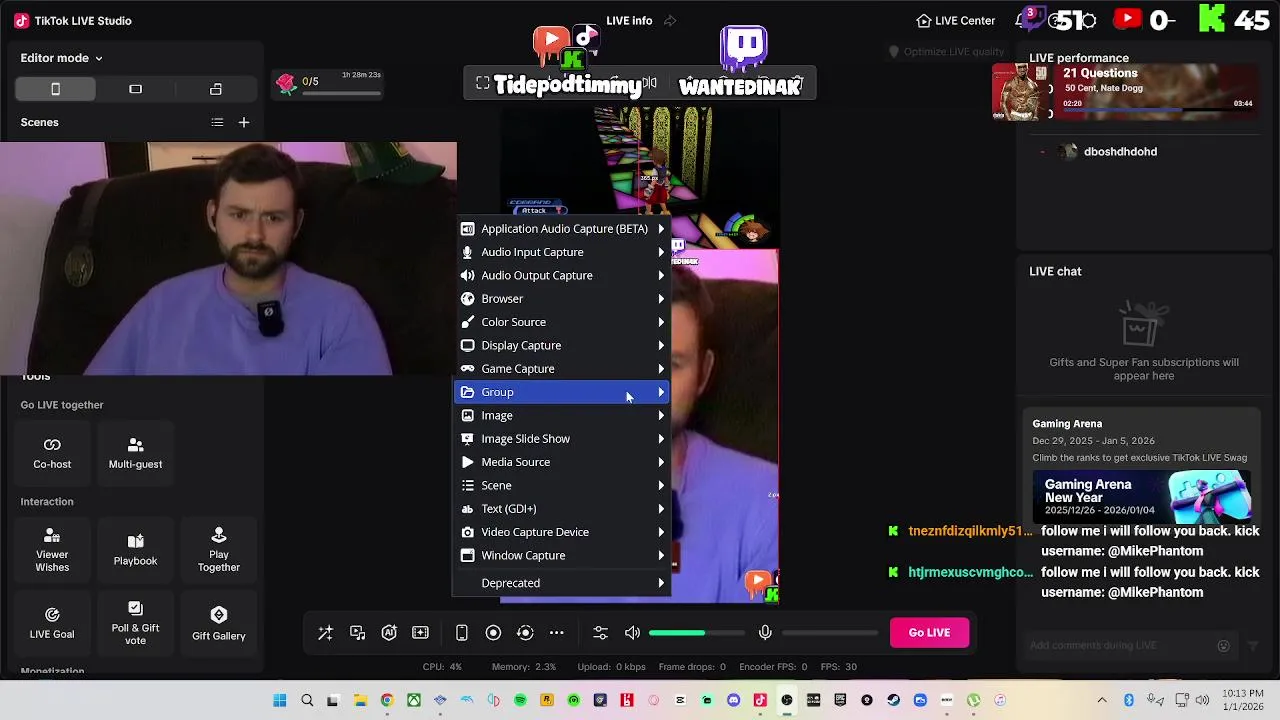Open the Gift Gallery
Viewport: 1280px width, 720px height.
[219, 624]
